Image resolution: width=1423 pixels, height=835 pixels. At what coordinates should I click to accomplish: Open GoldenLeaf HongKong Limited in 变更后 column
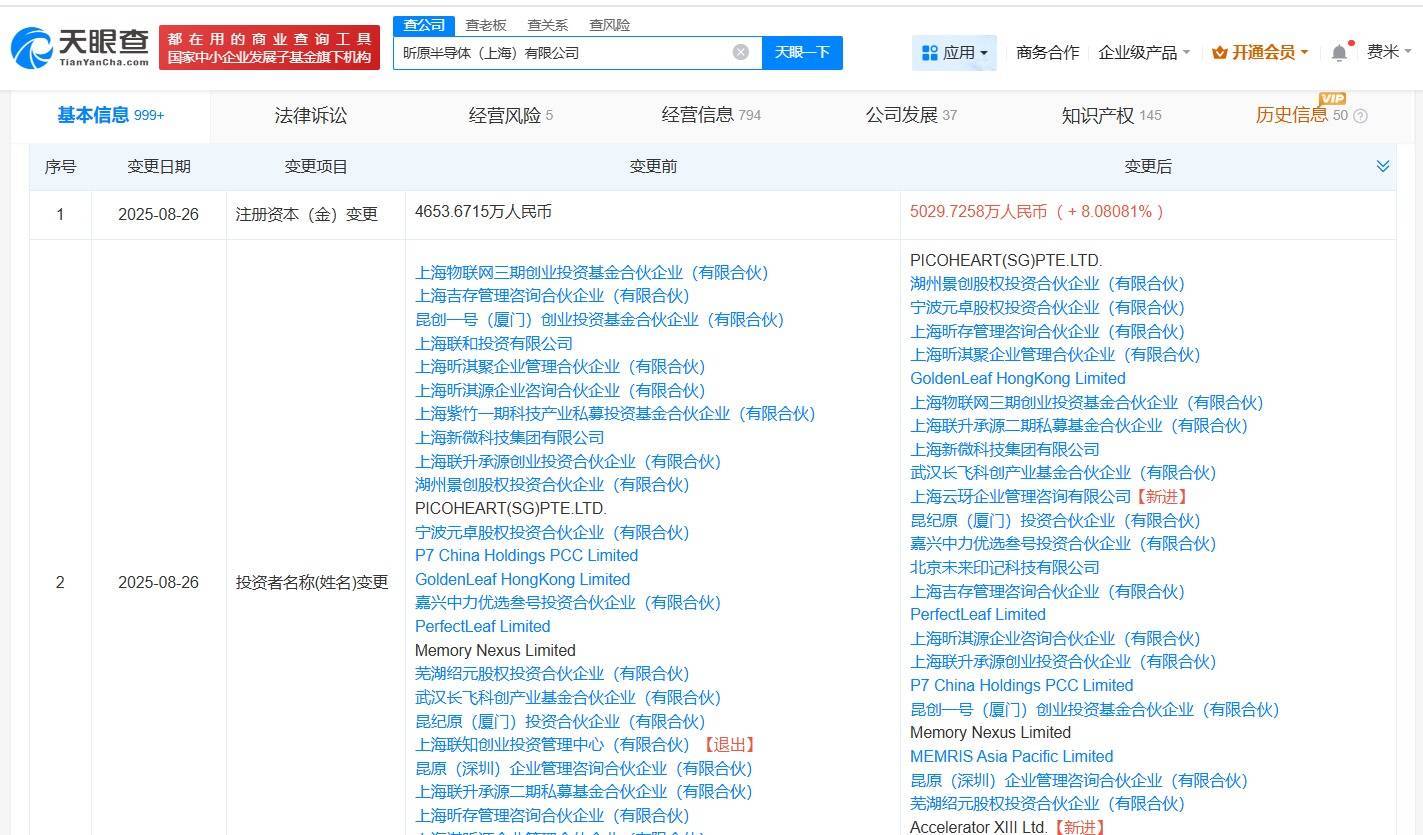coord(1018,378)
